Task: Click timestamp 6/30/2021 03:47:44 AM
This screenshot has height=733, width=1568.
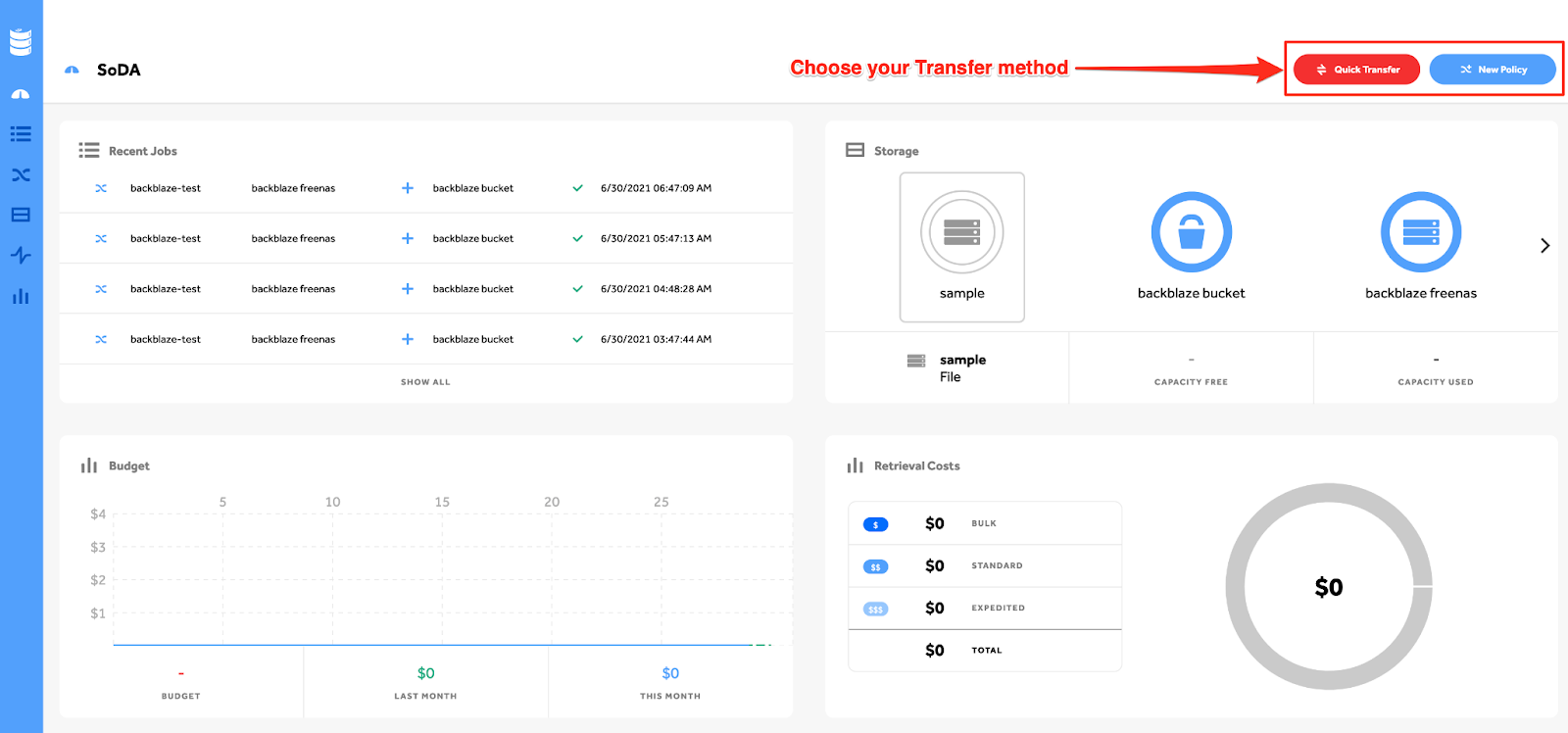Action: coord(656,339)
